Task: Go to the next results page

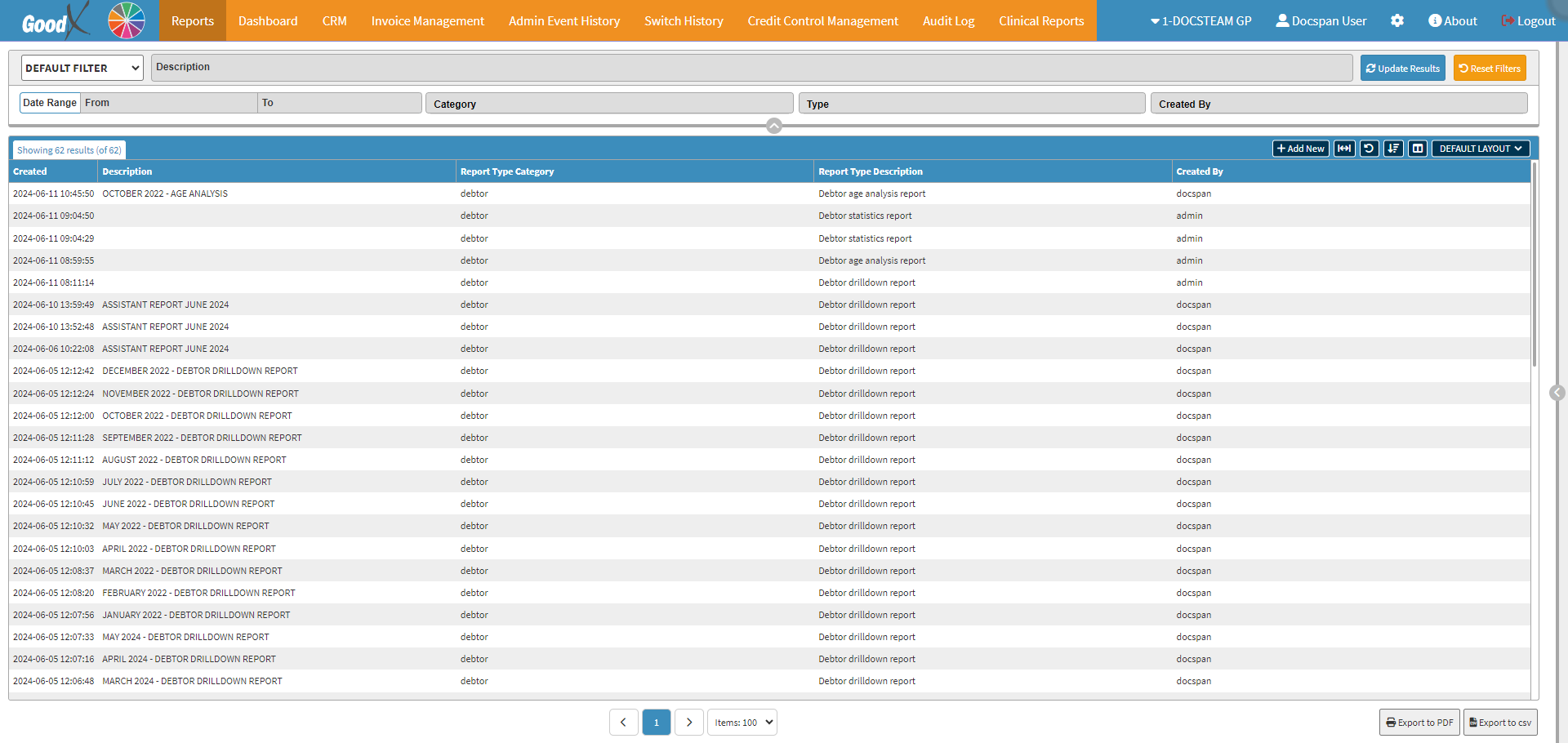Action: tap(689, 723)
